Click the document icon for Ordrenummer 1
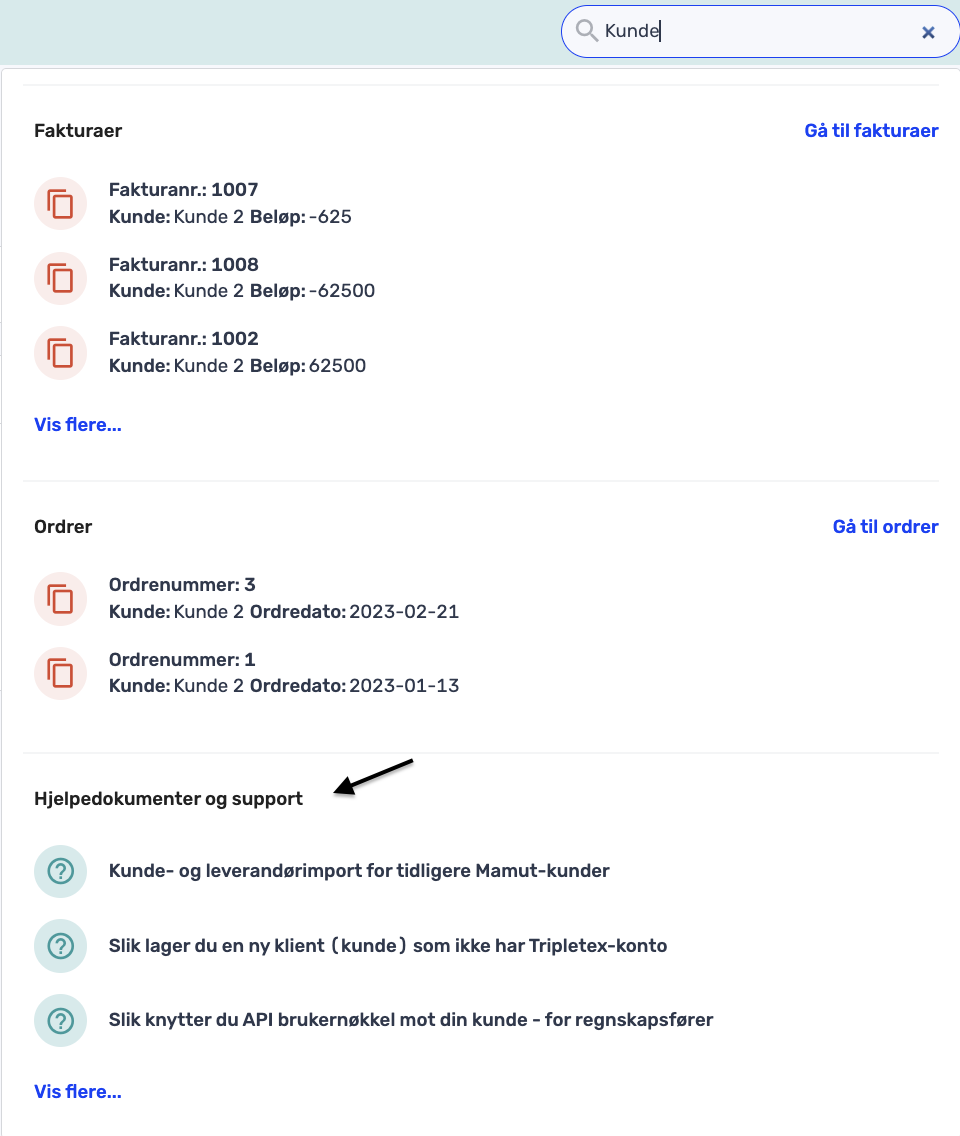The width and height of the screenshot is (960, 1136). 60,673
